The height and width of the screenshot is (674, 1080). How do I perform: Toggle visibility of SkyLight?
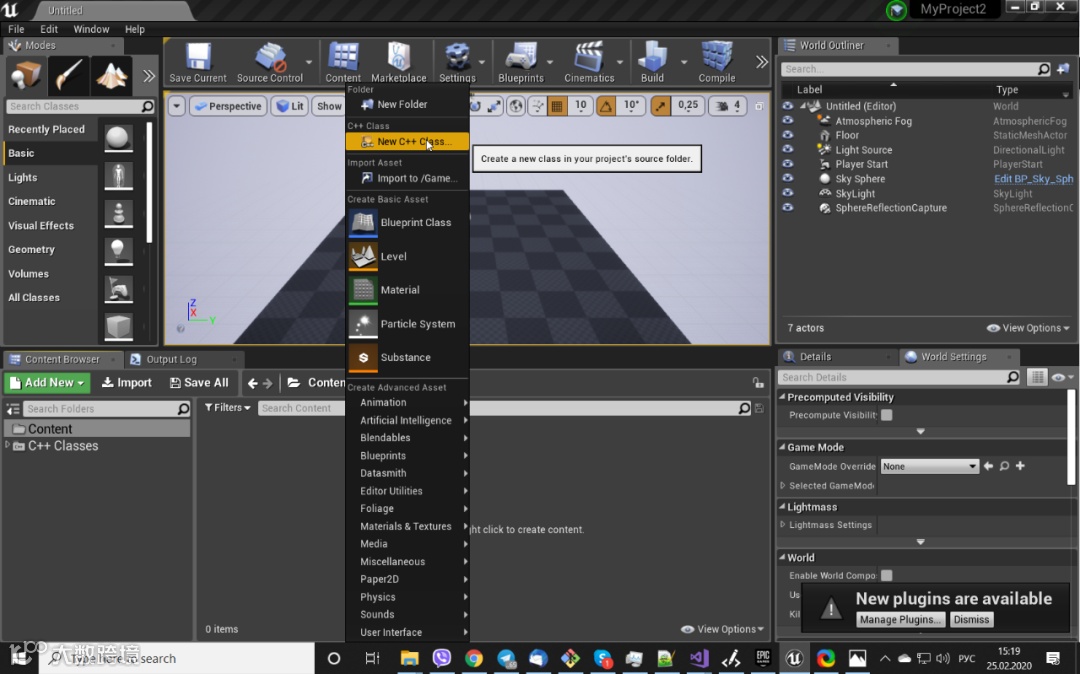(787, 193)
